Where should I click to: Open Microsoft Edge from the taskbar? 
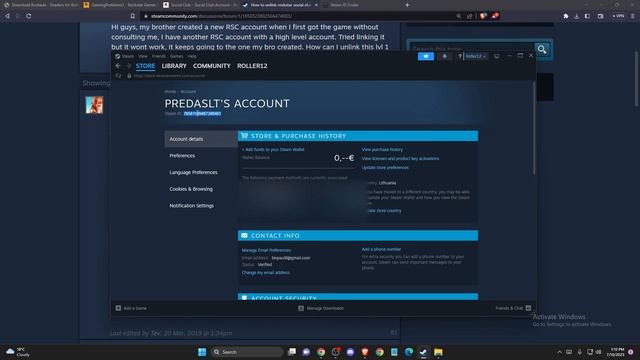coord(409,352)
